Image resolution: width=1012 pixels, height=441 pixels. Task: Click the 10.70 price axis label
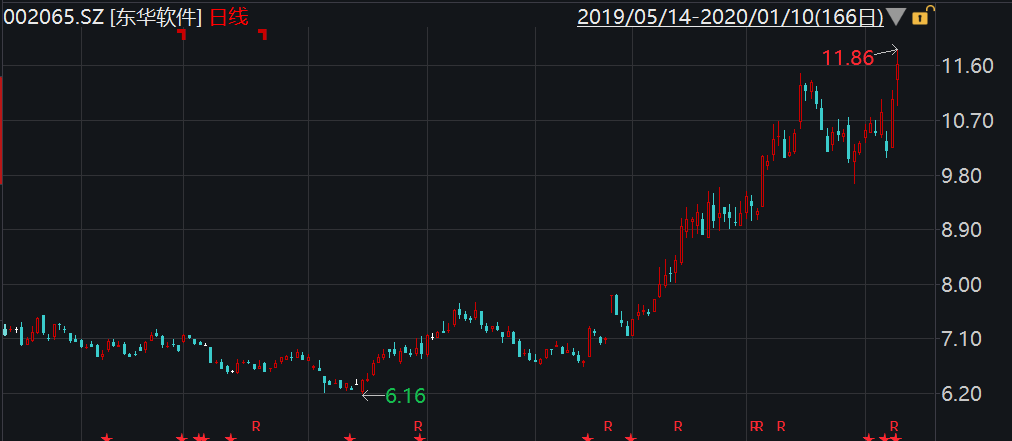pos(966,121)
